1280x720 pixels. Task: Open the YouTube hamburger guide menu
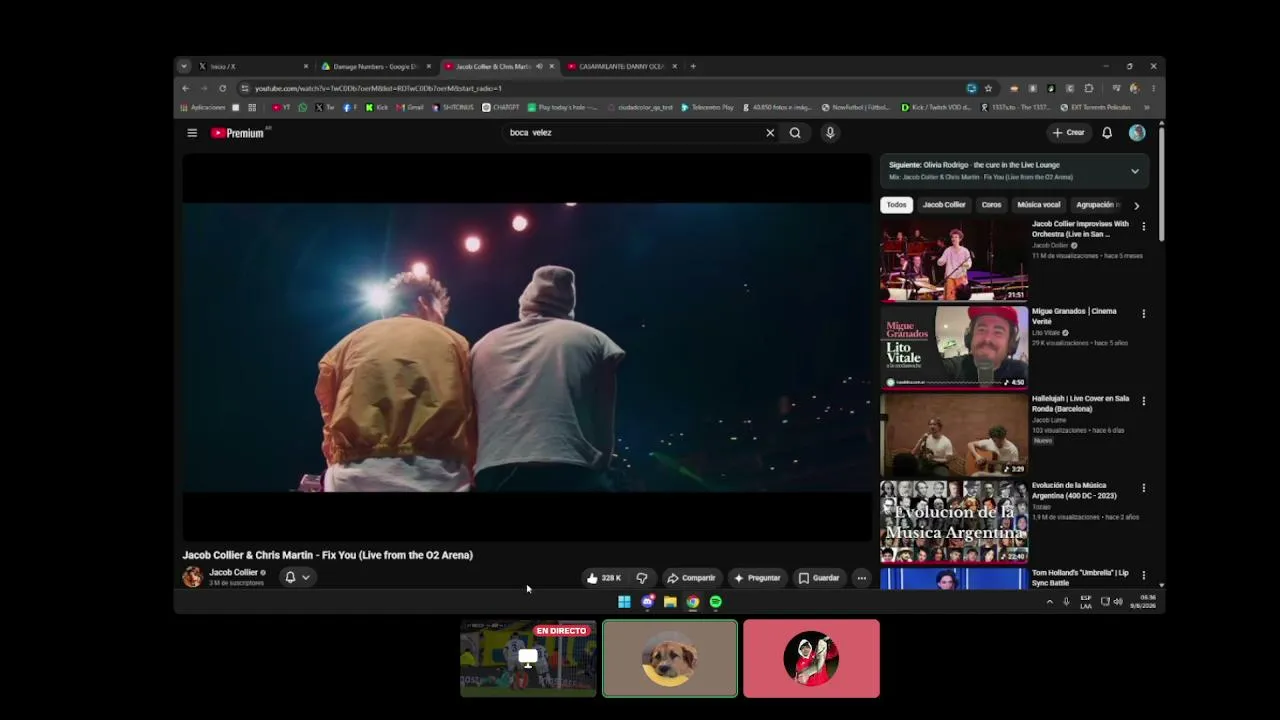(192, 133)
